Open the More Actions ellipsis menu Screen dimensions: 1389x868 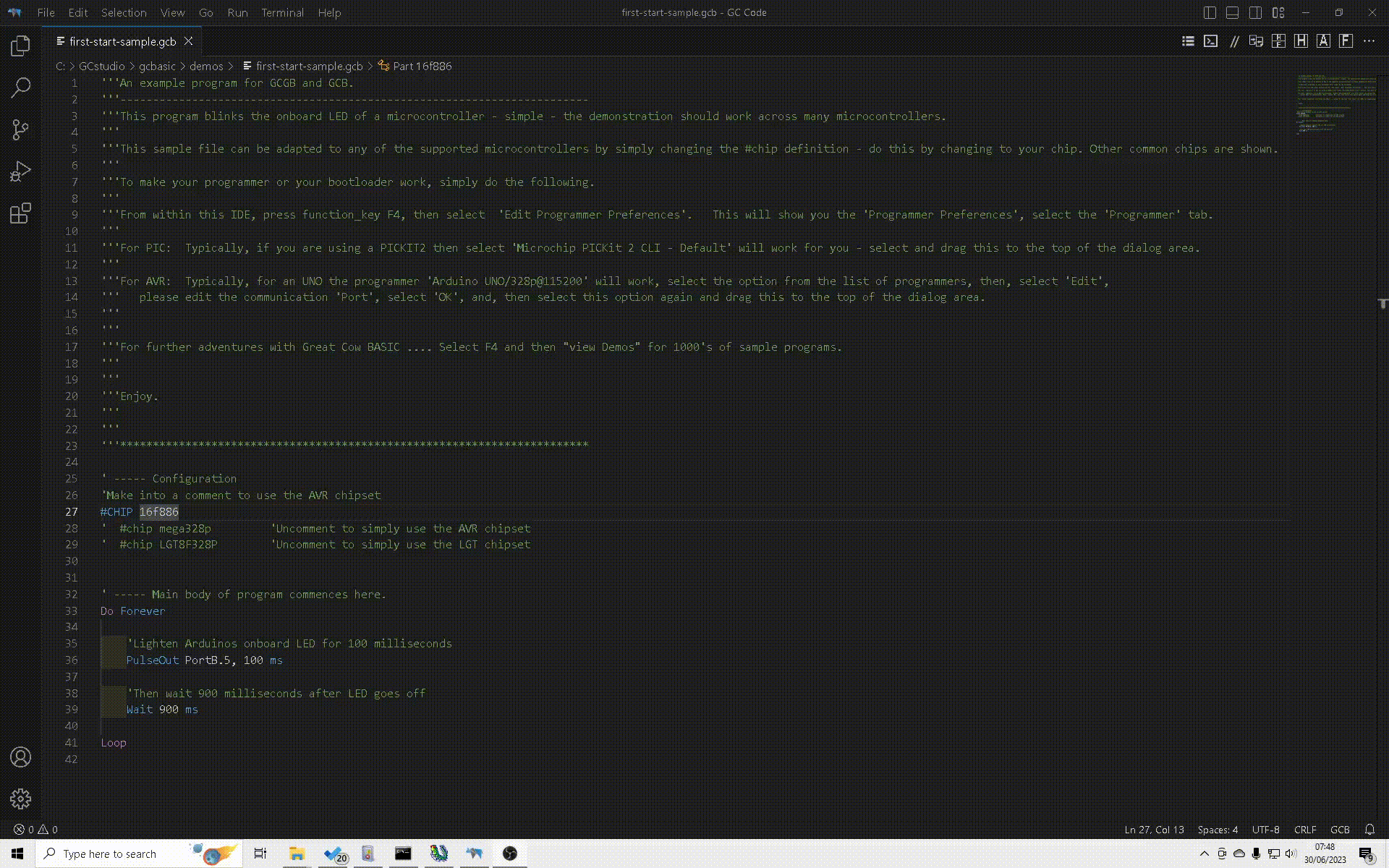pyautogui.click(x=1369, y=41)
